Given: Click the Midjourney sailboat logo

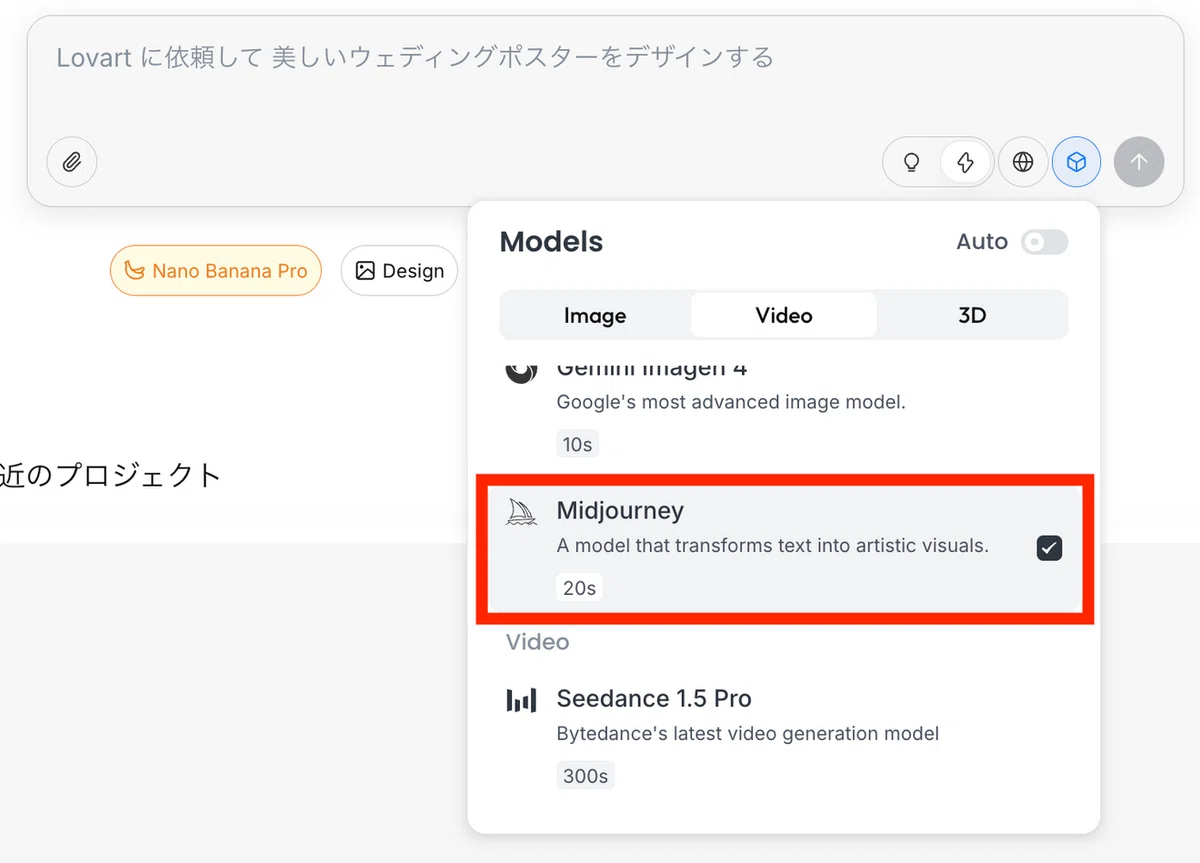Looking at the screenshot, I should [521, 512].
